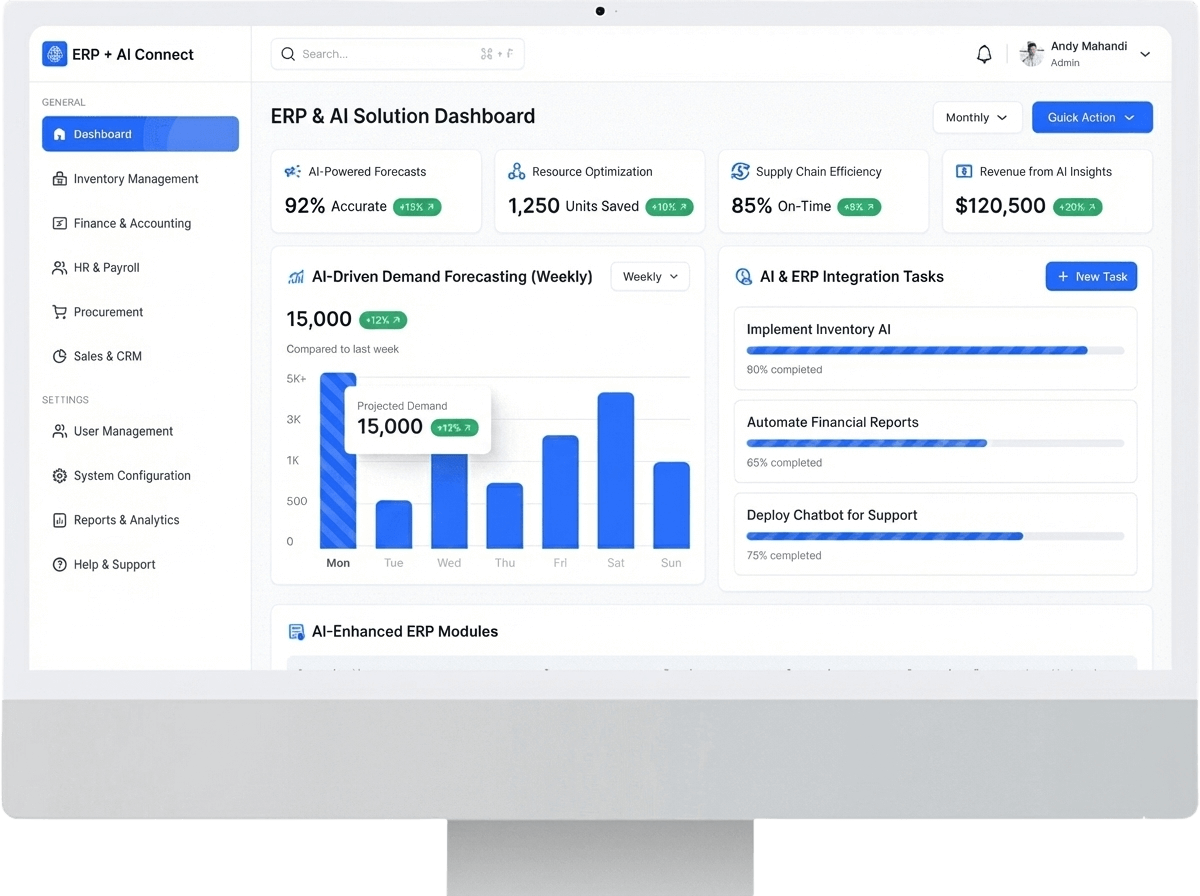Open the Help & Support page
Screen dimensions: 1200x896
click(x=114, y=565)
